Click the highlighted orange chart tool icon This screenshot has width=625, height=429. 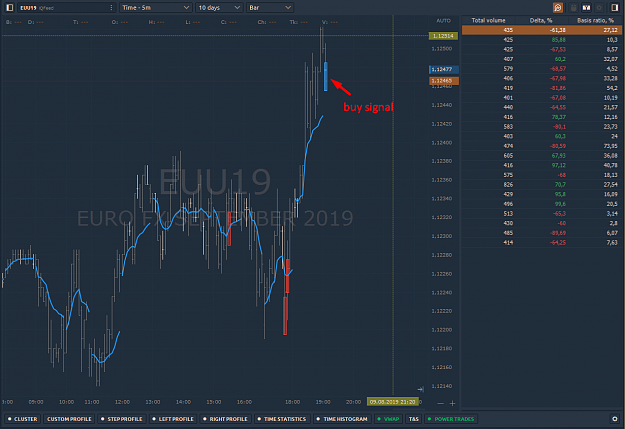[x=558, y=8]
